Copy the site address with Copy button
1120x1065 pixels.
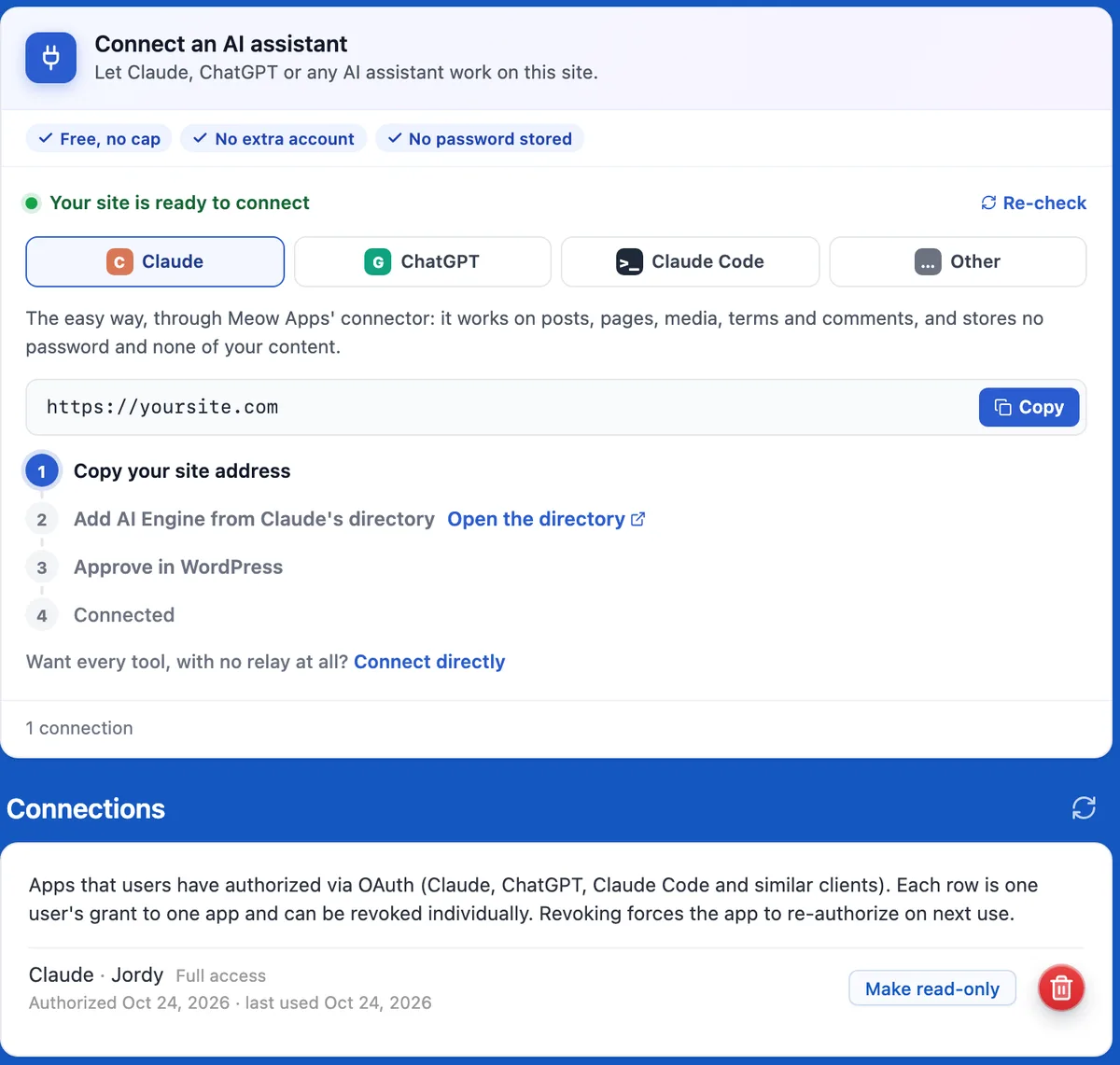1029,407
